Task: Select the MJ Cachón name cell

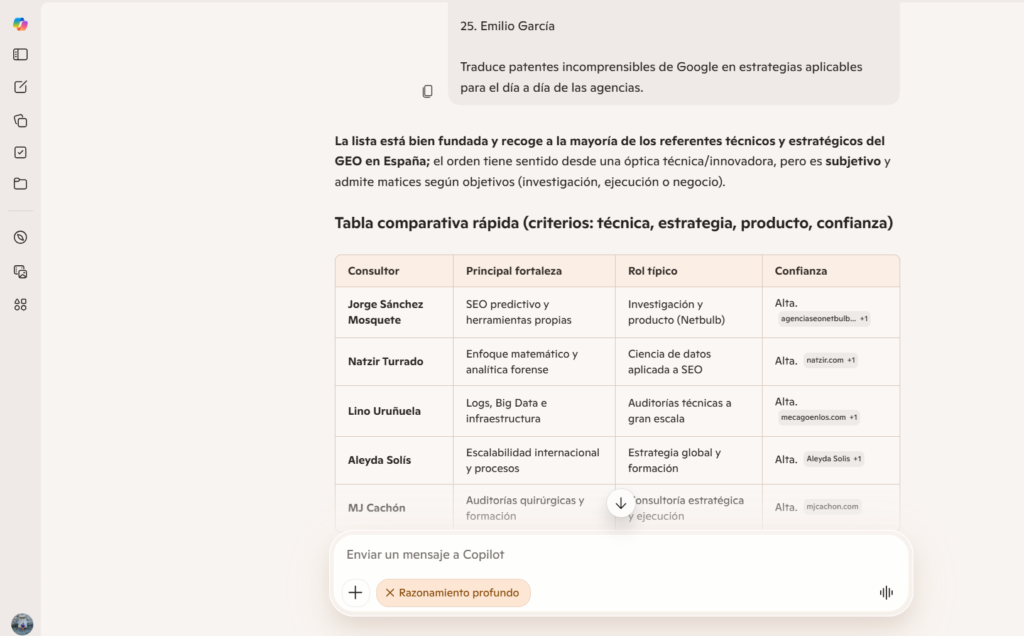Action: pos(394,508)
